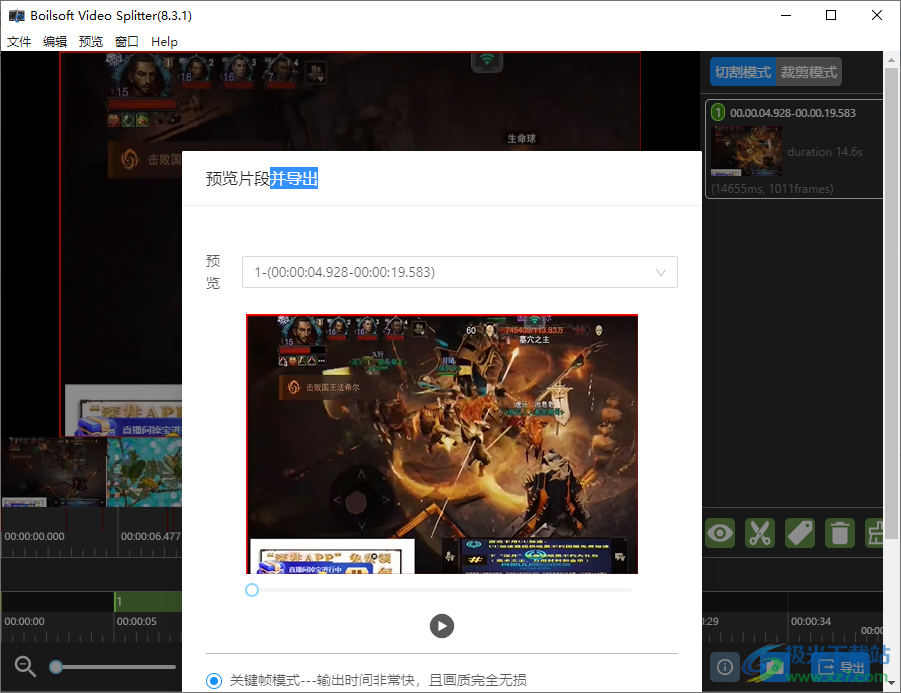The image size is (901, 693).
Task: Click the 00:00:06.477 timestamp on the filmstrip ruler
Action: click(151, 536)
